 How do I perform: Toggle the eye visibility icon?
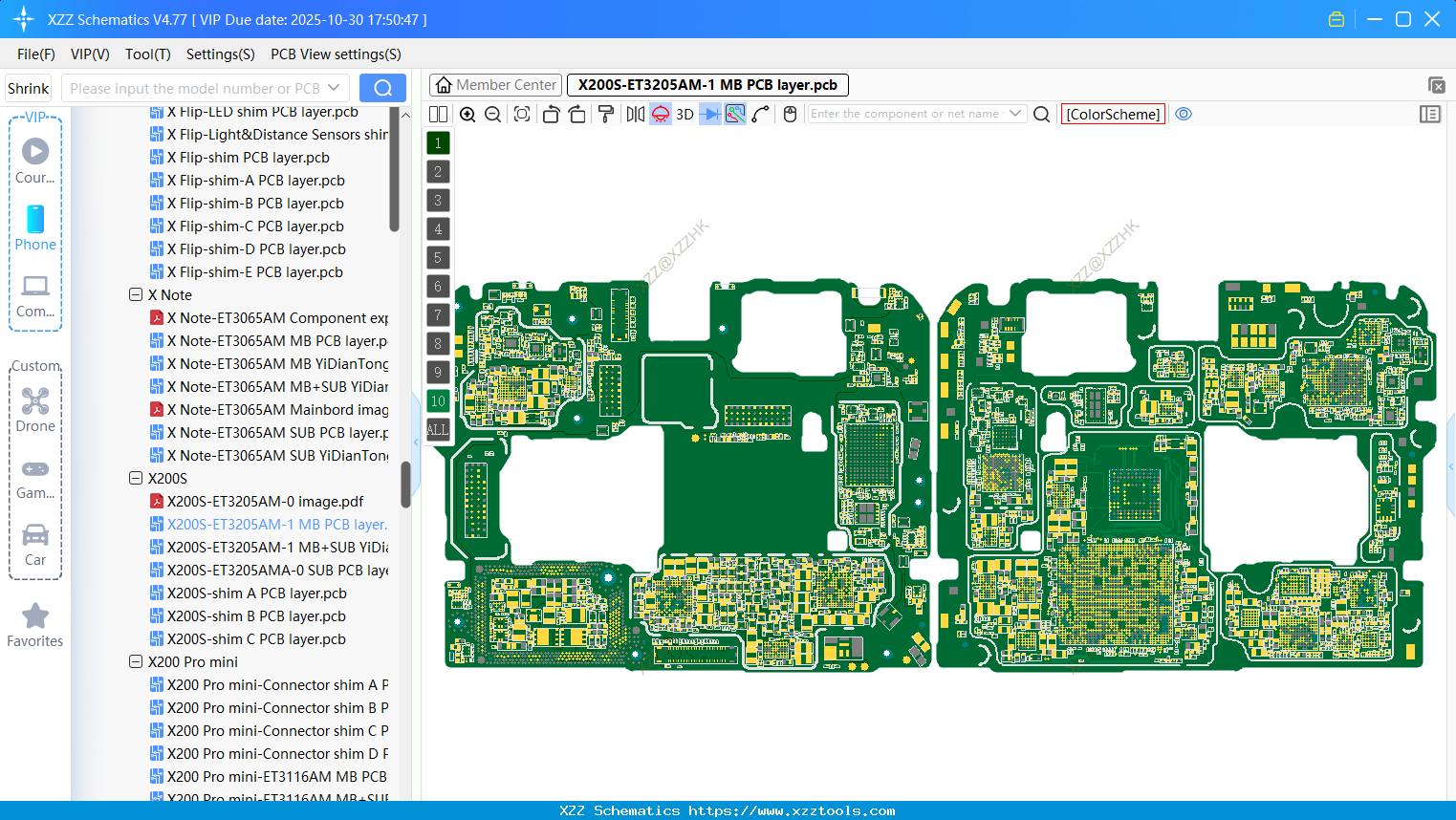[1184, 114]
